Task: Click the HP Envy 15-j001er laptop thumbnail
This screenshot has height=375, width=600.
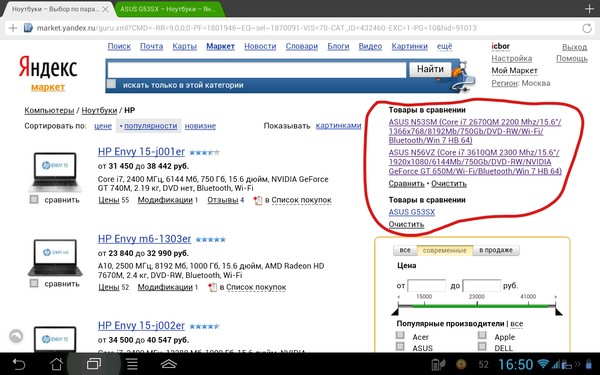Action: click(x=55, y=172)
